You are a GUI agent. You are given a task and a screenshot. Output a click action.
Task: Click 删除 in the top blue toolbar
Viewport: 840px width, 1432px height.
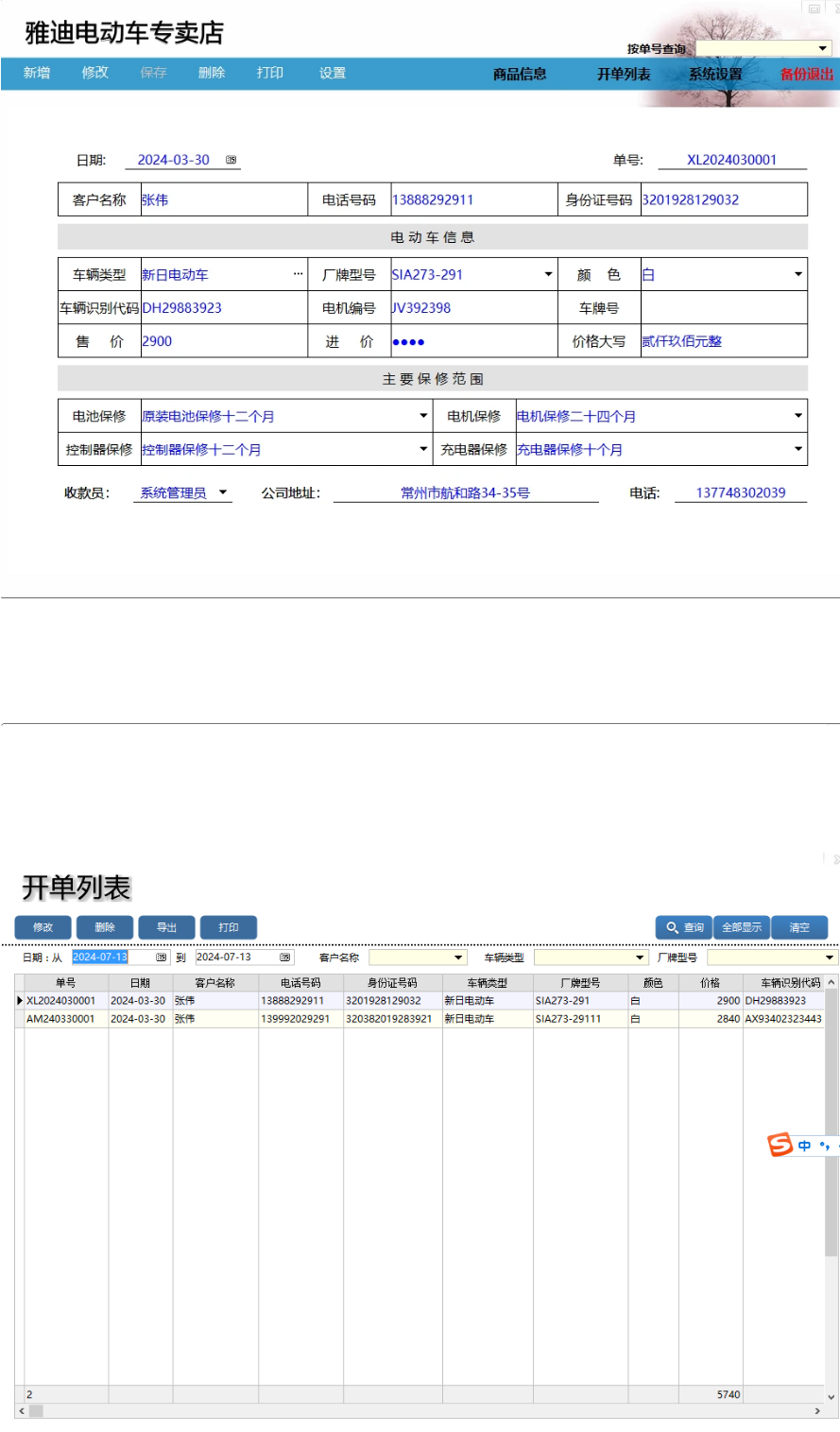click(212, 73)
